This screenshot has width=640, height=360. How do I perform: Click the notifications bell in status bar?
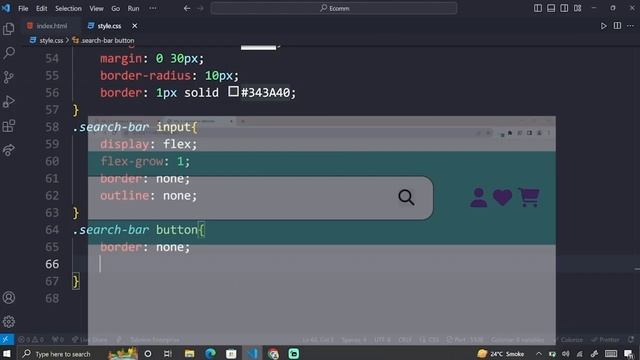click(x=631, y=340)
